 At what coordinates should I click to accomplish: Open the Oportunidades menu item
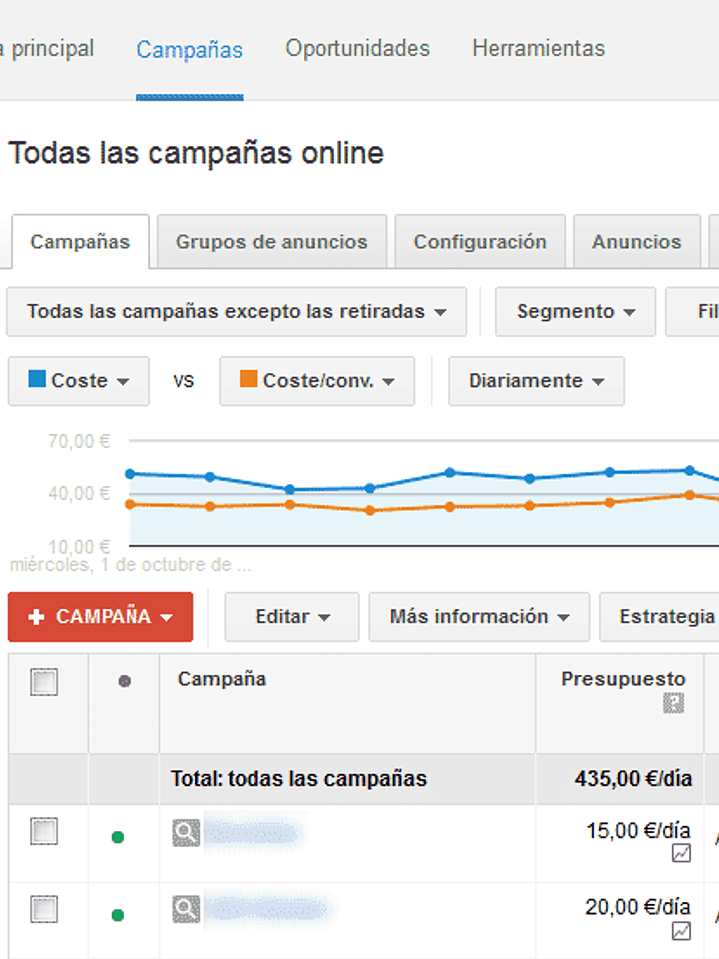[x=357, y=48]
